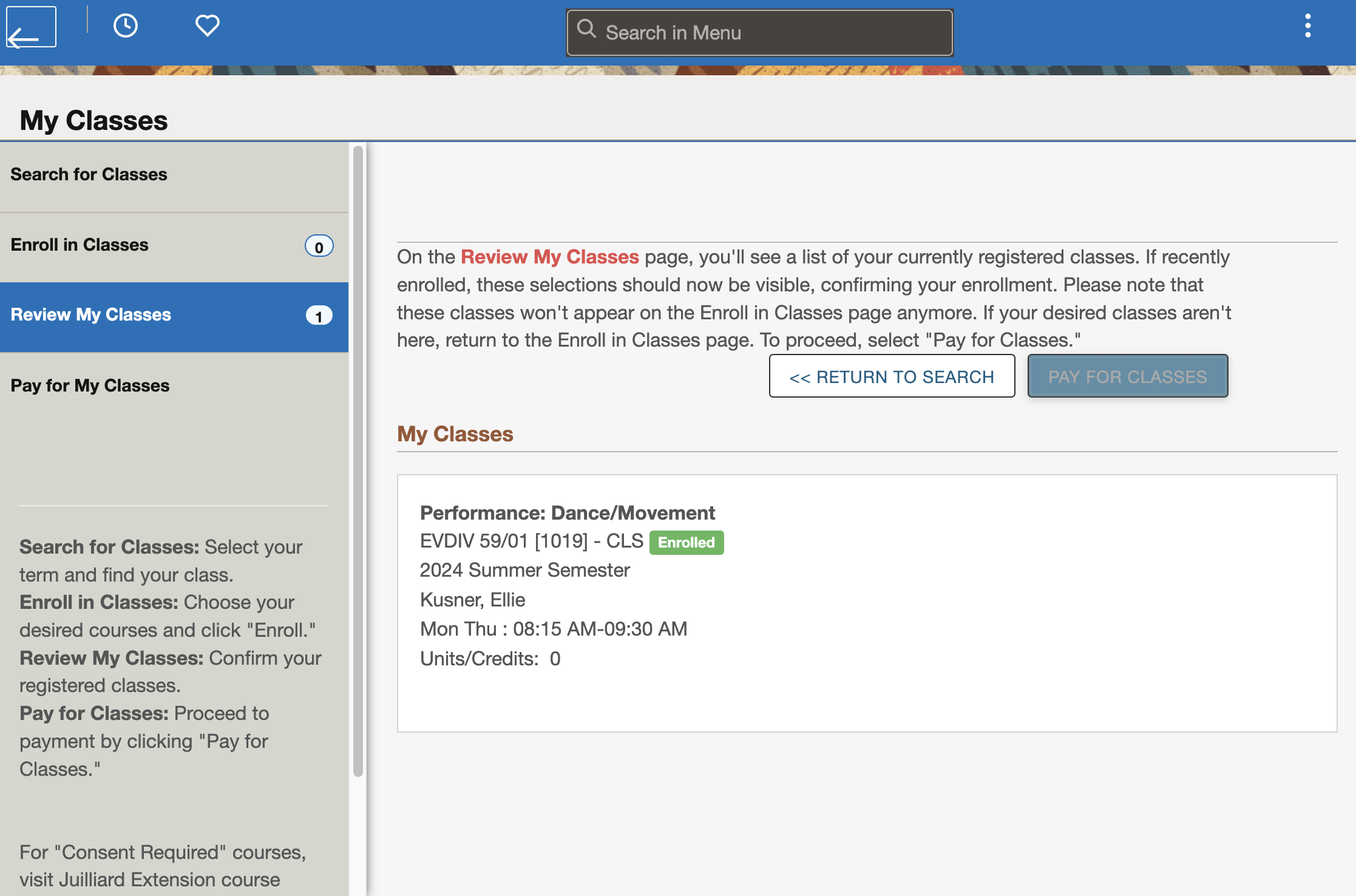The width and height of the screenshot is (1356, 896).
Task: Open Pay for My Classes step
Action: click(174, 386)
